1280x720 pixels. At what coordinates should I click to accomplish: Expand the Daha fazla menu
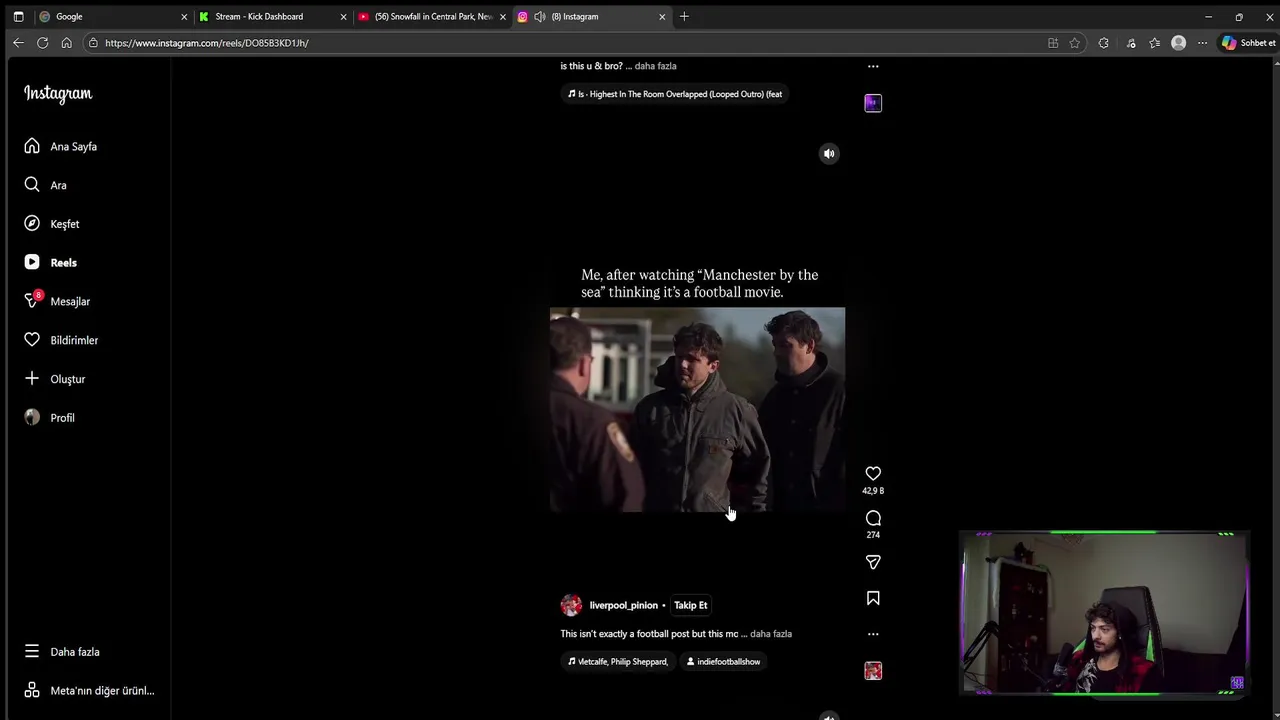pos(62,652)
